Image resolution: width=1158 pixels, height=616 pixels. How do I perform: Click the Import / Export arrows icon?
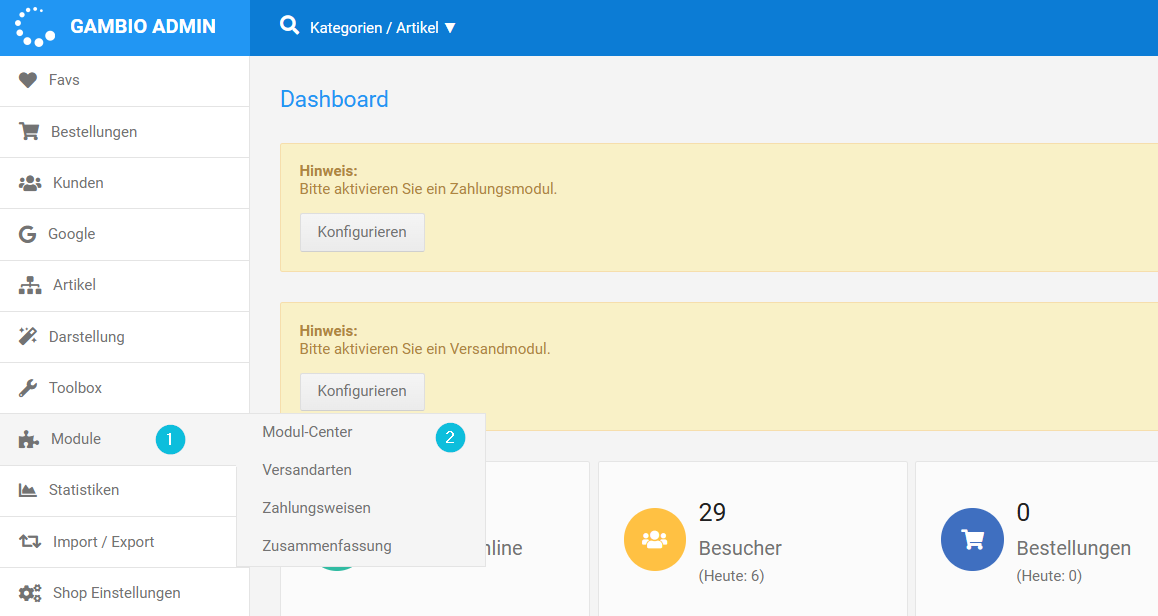point(30,541)
